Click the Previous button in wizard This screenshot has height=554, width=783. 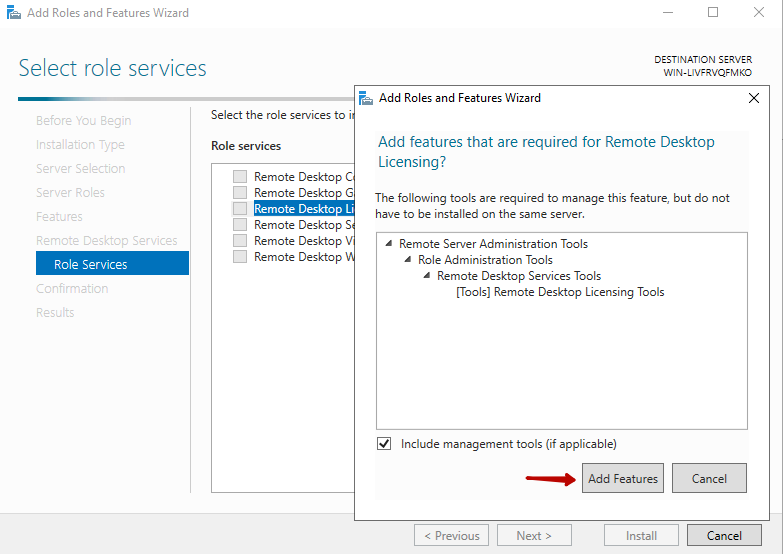[451, 535]
